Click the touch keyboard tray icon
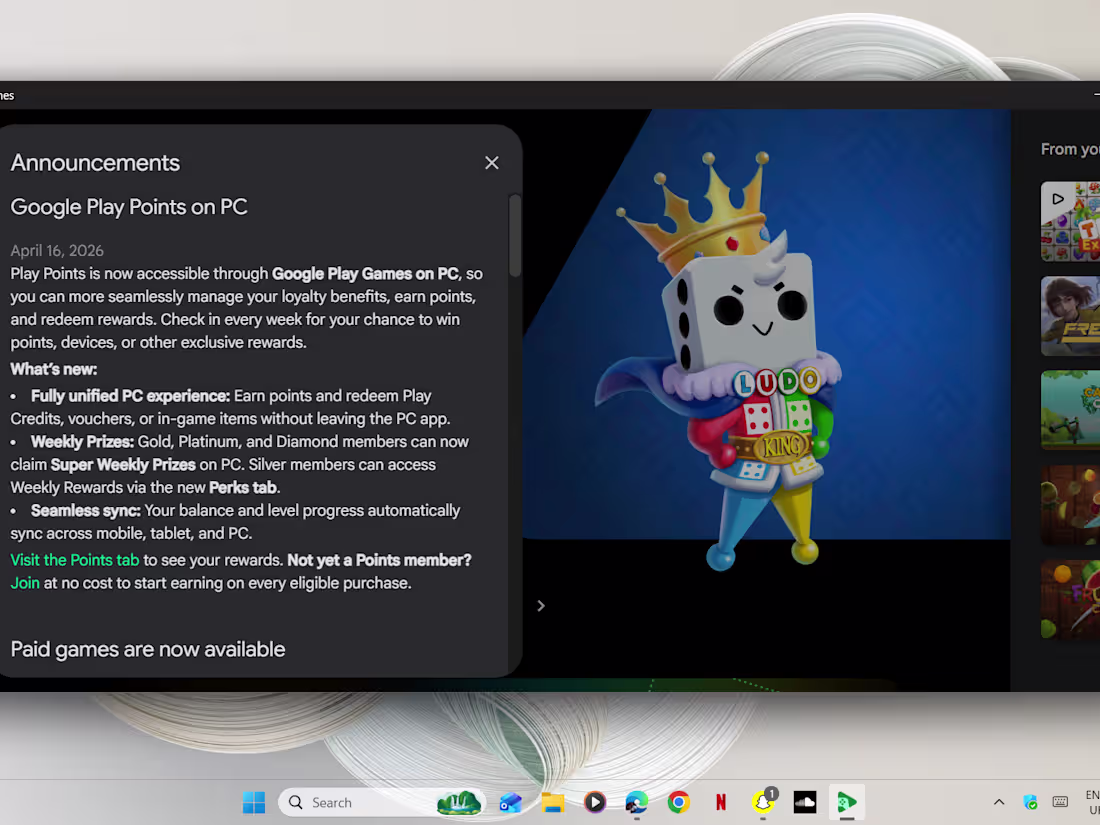 tap(1061, 802)
